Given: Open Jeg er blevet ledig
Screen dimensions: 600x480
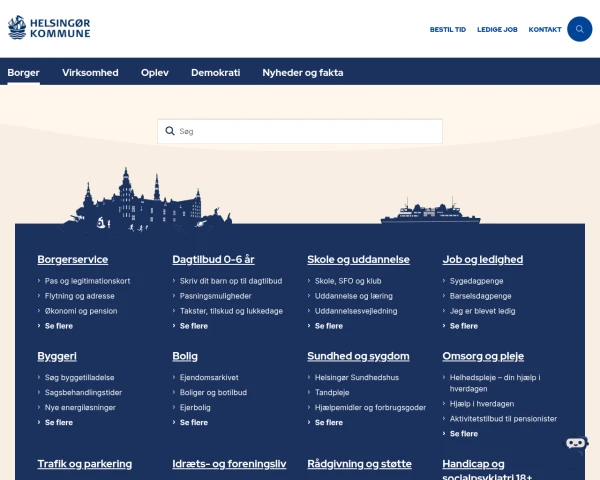Looking at the screenshot, I should (x=482, y=311).
